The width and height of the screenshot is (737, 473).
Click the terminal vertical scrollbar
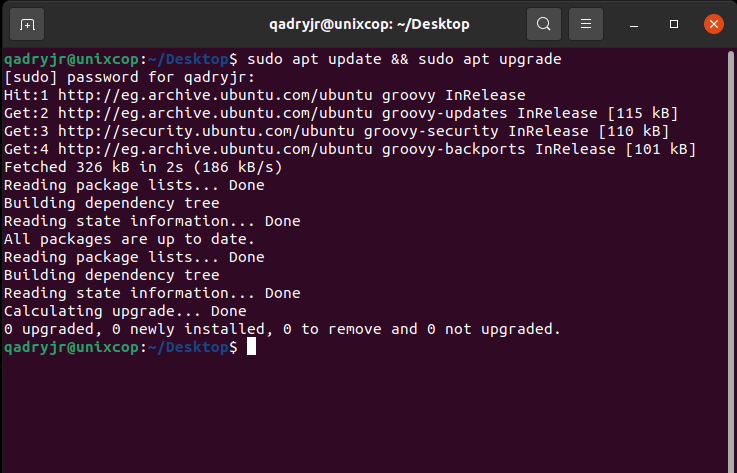click(x=731, y=261)
